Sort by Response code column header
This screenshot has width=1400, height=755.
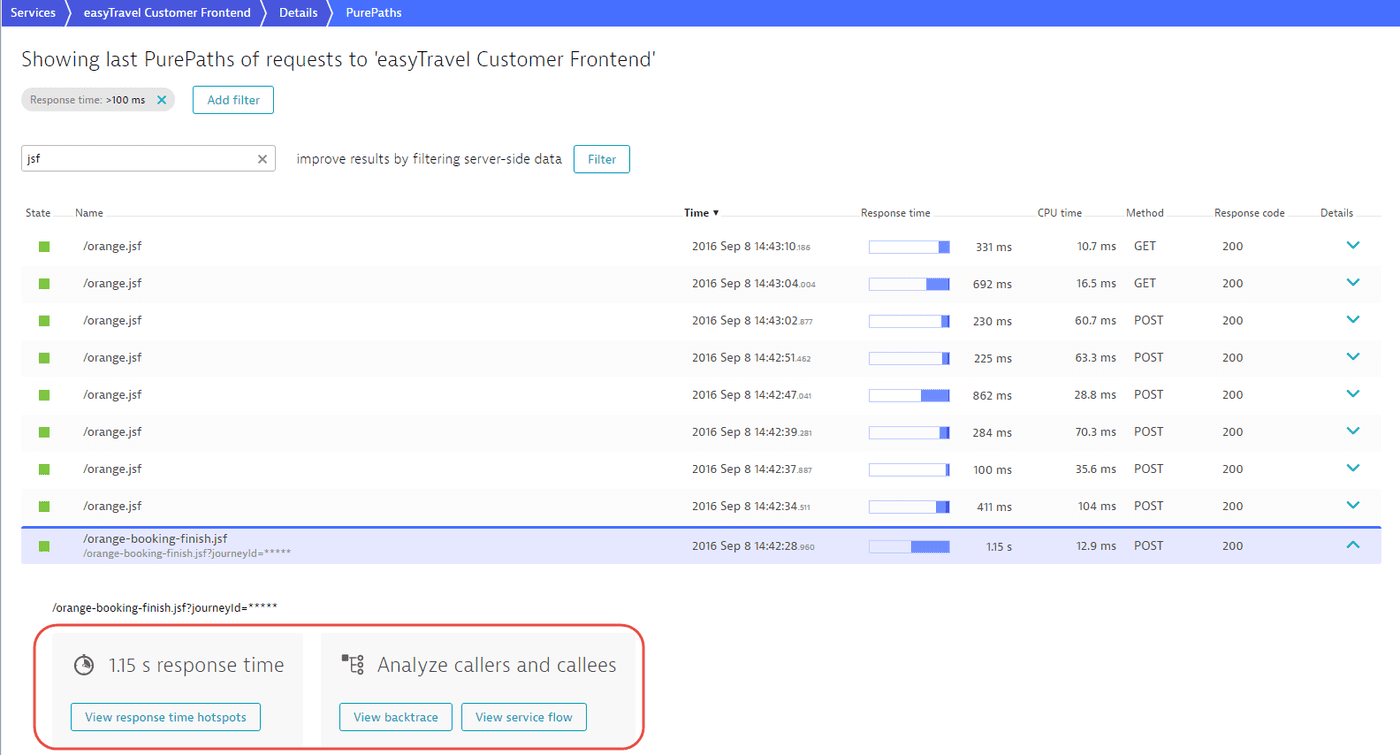[x=1249, y=213]
